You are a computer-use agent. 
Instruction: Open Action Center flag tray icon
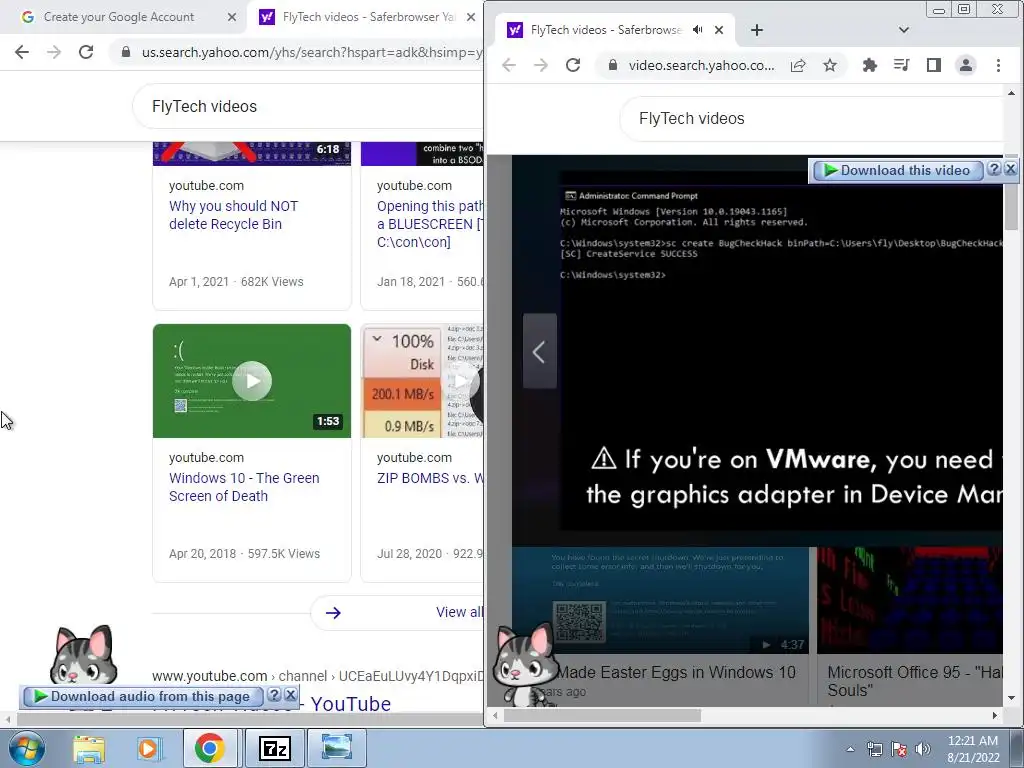point(899,749)
